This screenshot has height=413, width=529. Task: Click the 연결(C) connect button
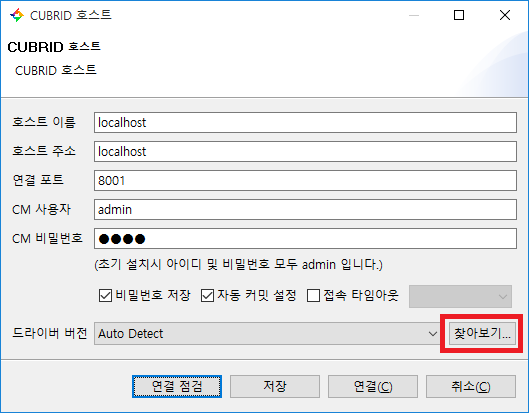pyautogui.click(x=373, y=386)
